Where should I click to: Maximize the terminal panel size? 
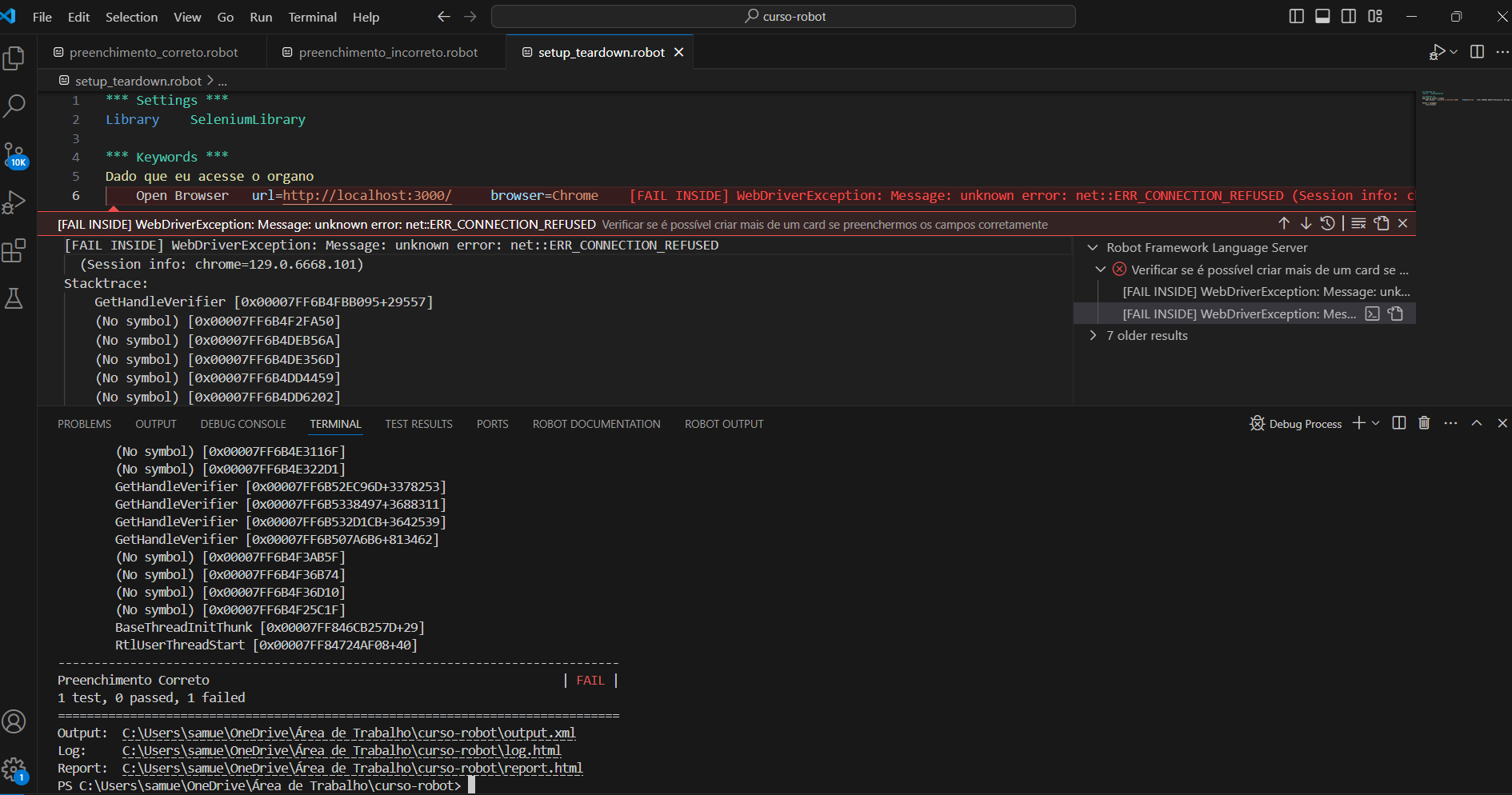pos(1477,423)
